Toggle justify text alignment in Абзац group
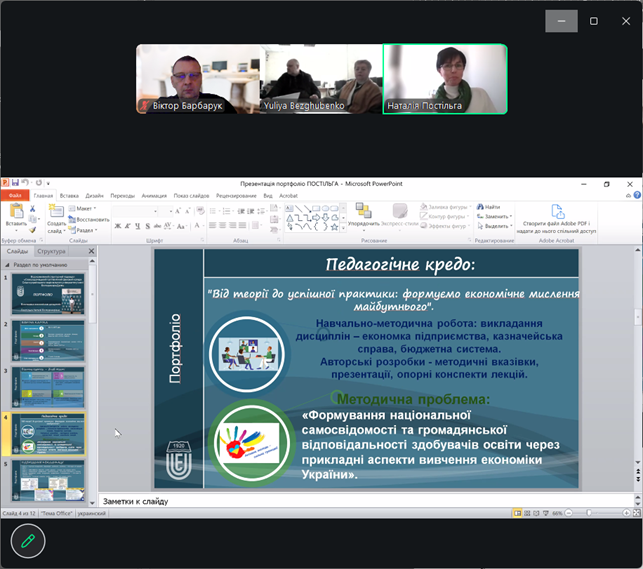Screen dimensions: 643x569 243,225
